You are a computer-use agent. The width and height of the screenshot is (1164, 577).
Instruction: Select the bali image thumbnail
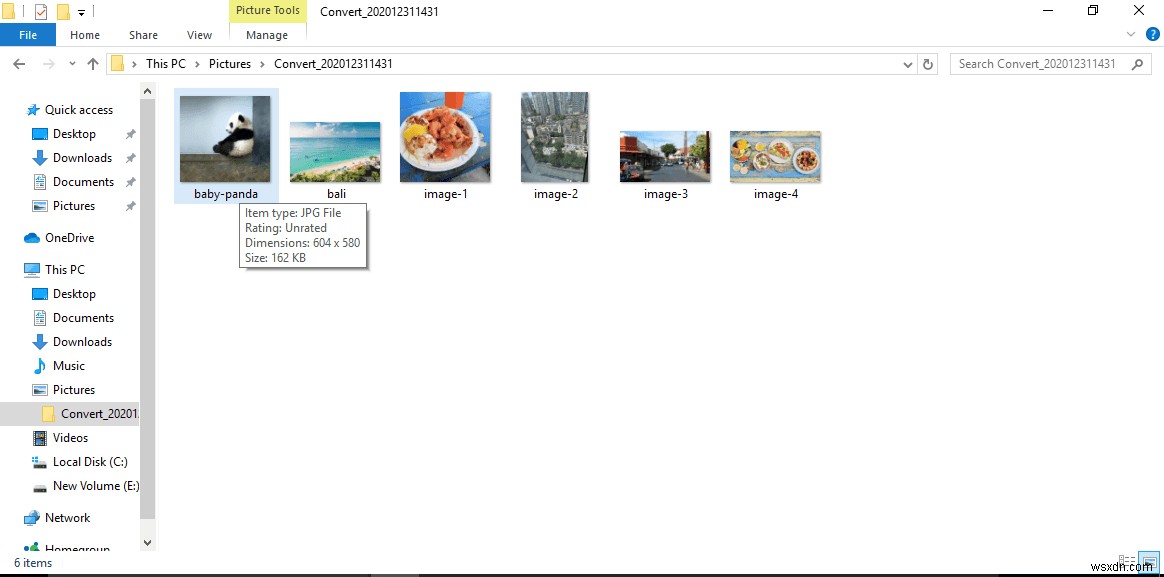[x=334, y=150]
